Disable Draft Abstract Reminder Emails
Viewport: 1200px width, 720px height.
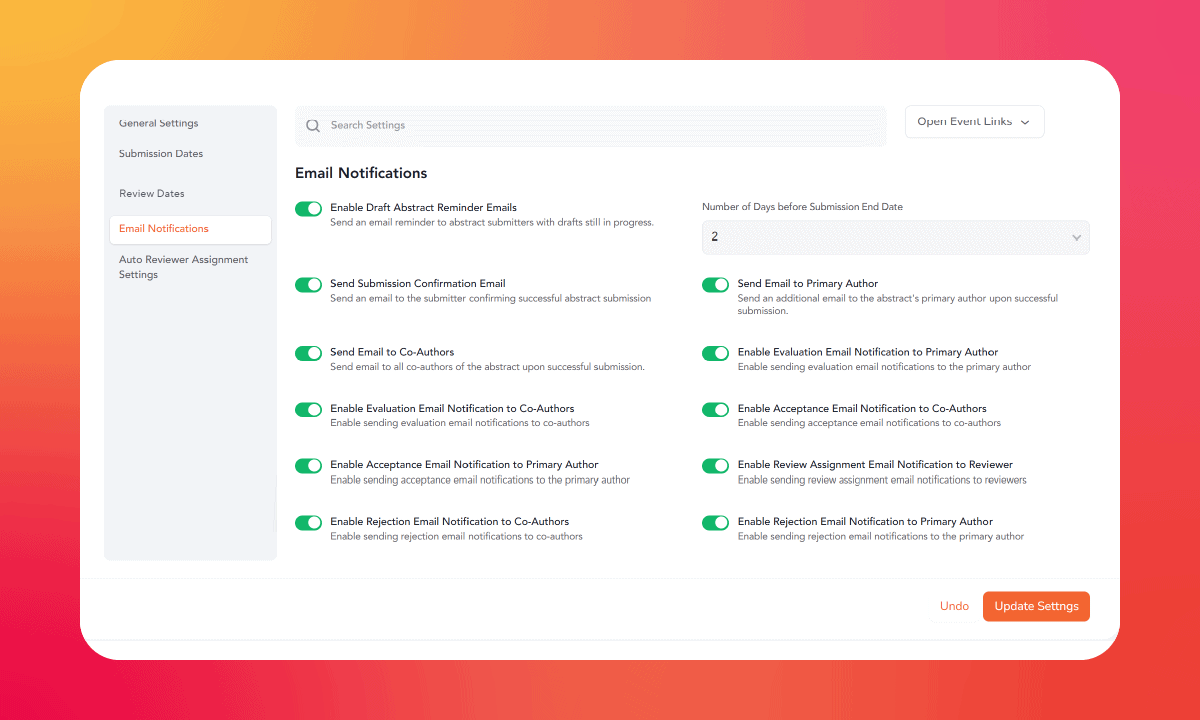tap(308, 209)
